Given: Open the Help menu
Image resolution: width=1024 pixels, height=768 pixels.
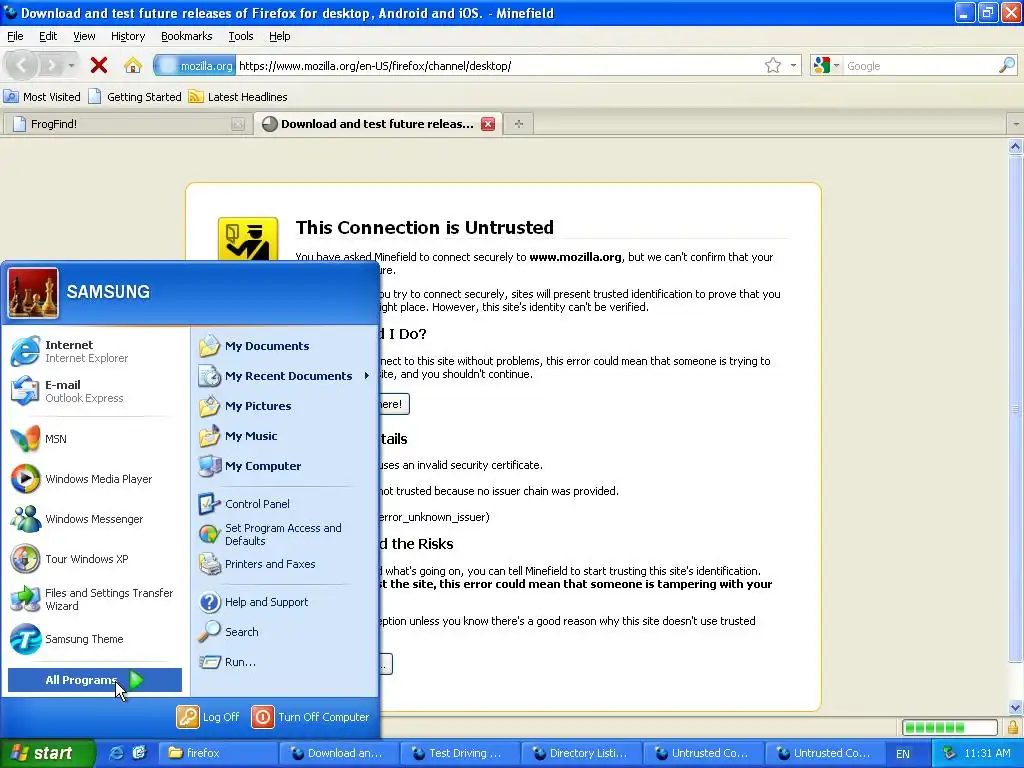Looking at the screenshot, I should 280,36.
